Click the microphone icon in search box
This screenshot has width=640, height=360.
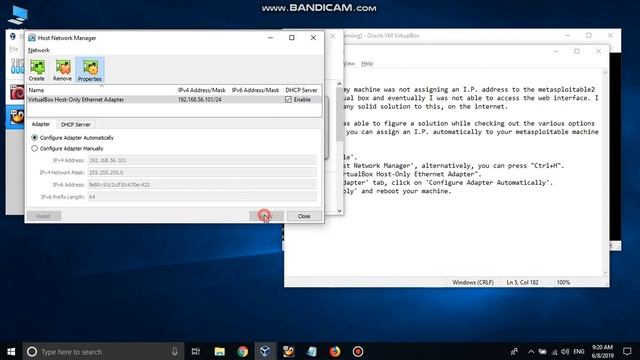(175, 351)
